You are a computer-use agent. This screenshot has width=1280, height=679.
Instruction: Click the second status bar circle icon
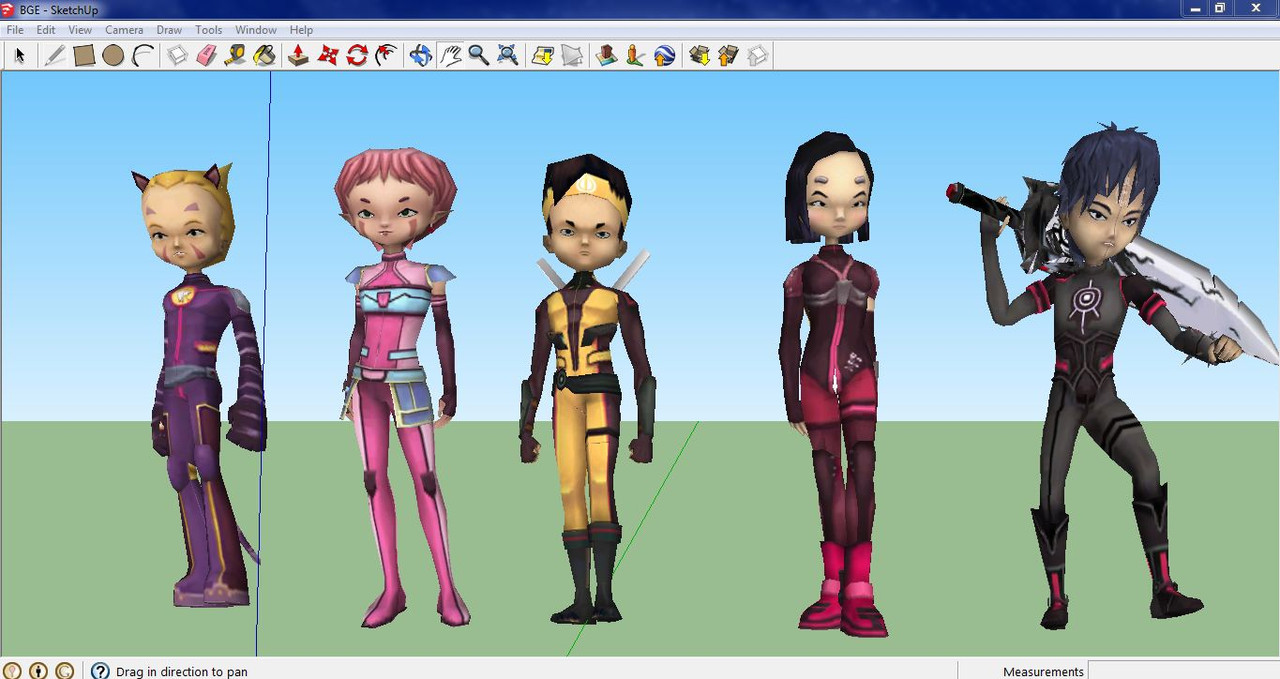point(38,671)
